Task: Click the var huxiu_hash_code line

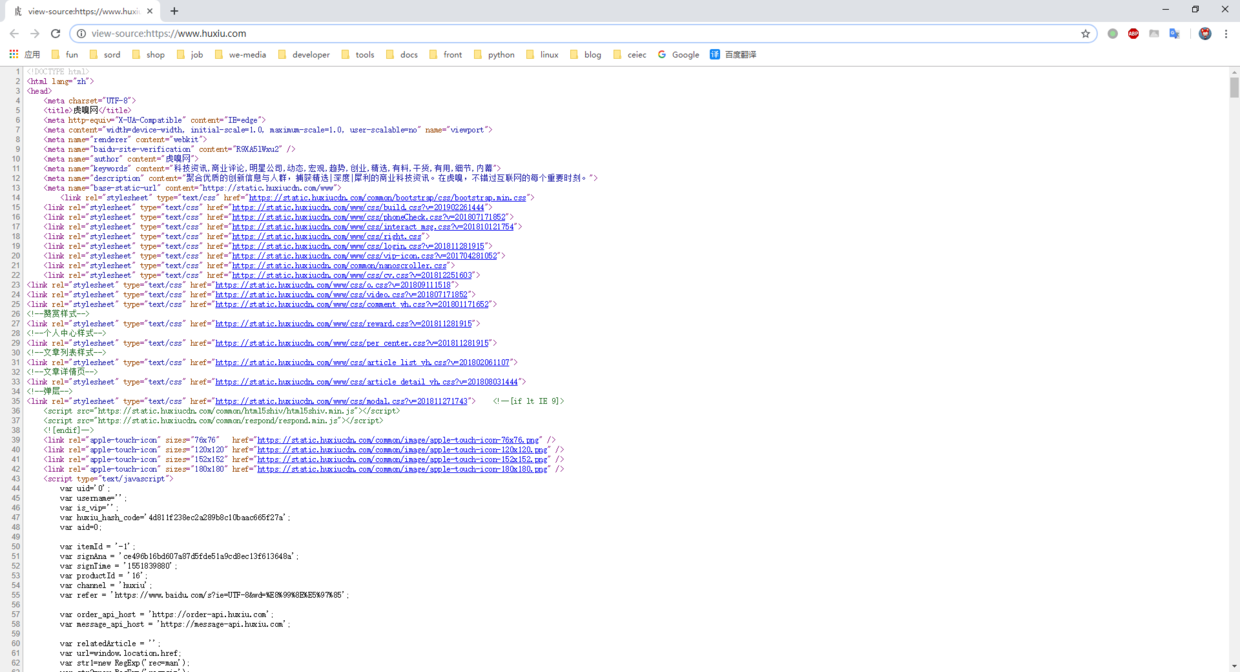Action: point(174,518)
